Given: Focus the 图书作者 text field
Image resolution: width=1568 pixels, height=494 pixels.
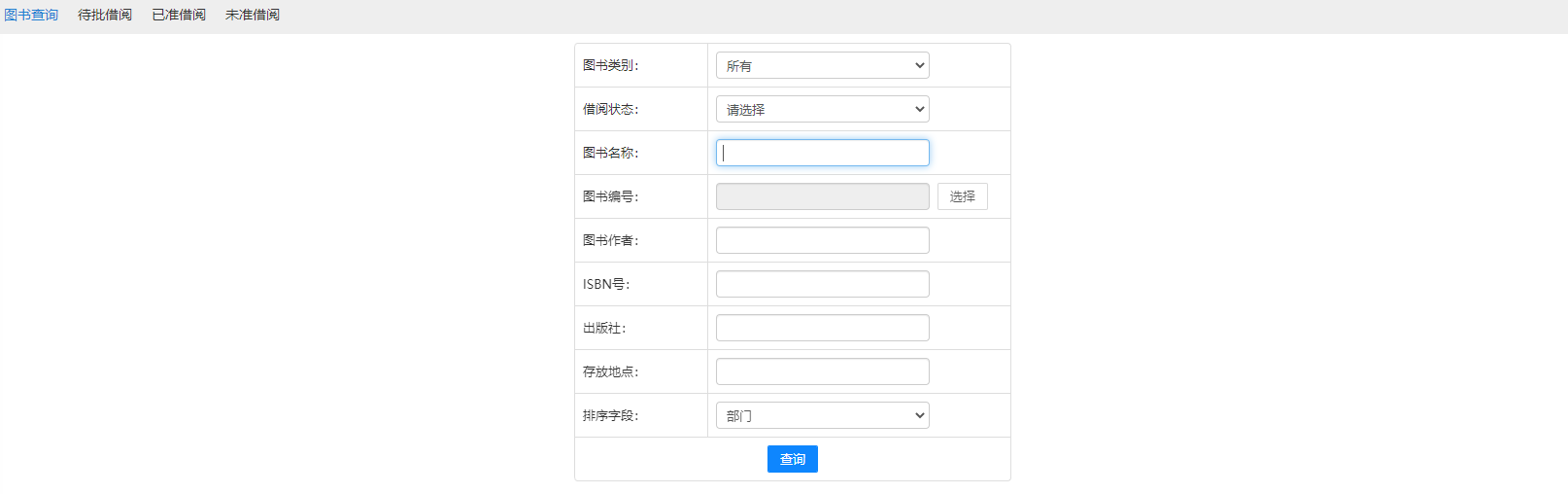Looking at the screenshot, I should point(822,240).
